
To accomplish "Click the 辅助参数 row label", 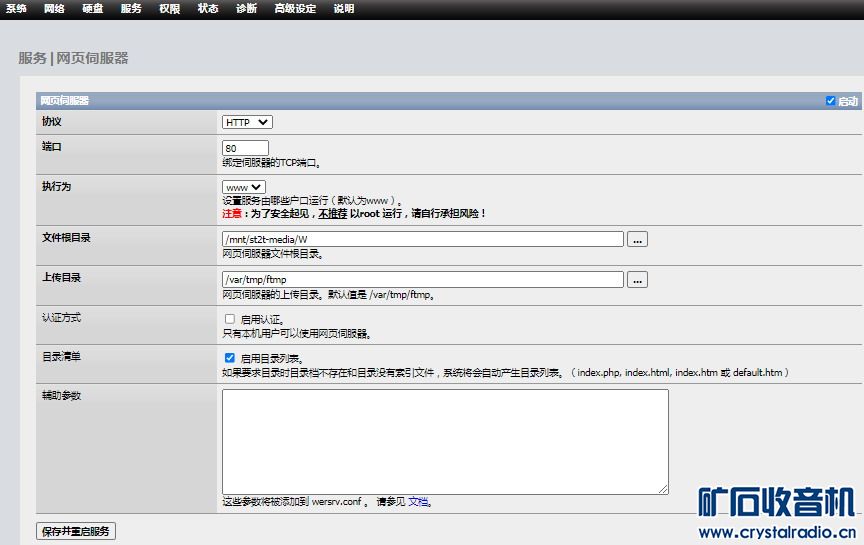I will [61, 395].
